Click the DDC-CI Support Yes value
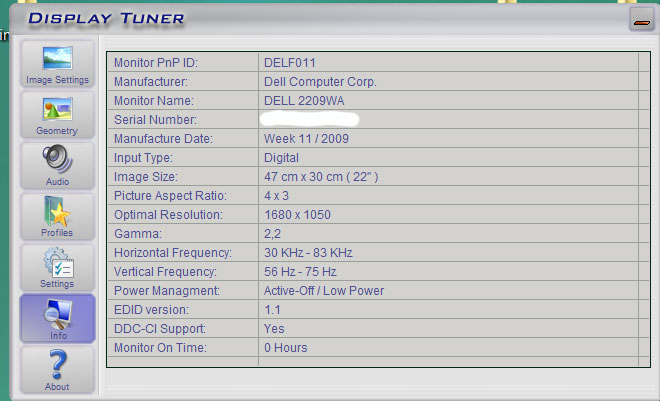The width and height of the screenshot is (660, 401). click(274, 329)
